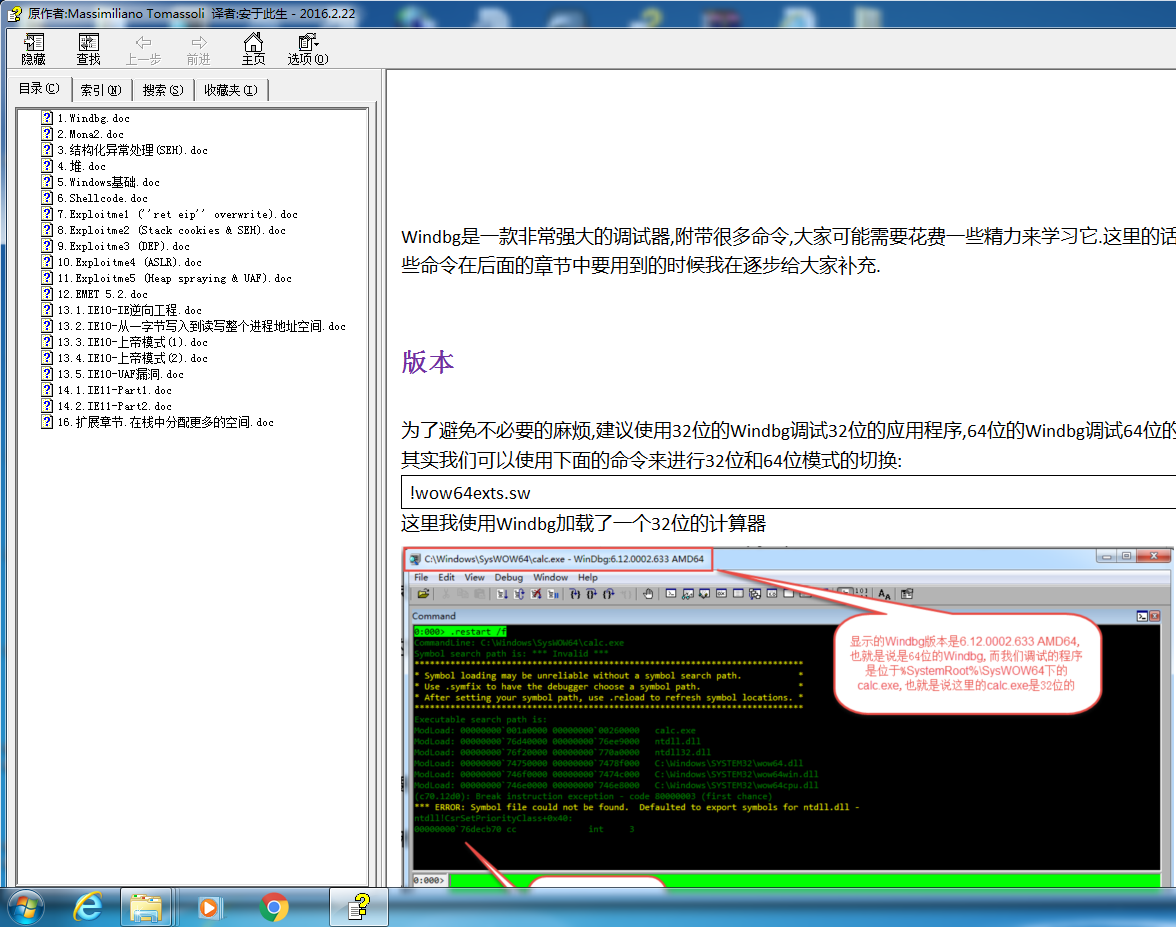Switch to the 搜索 (Search) tab
Image resolution: width=1176 pixels, height=927 pixels.
(x=163, y=90)
